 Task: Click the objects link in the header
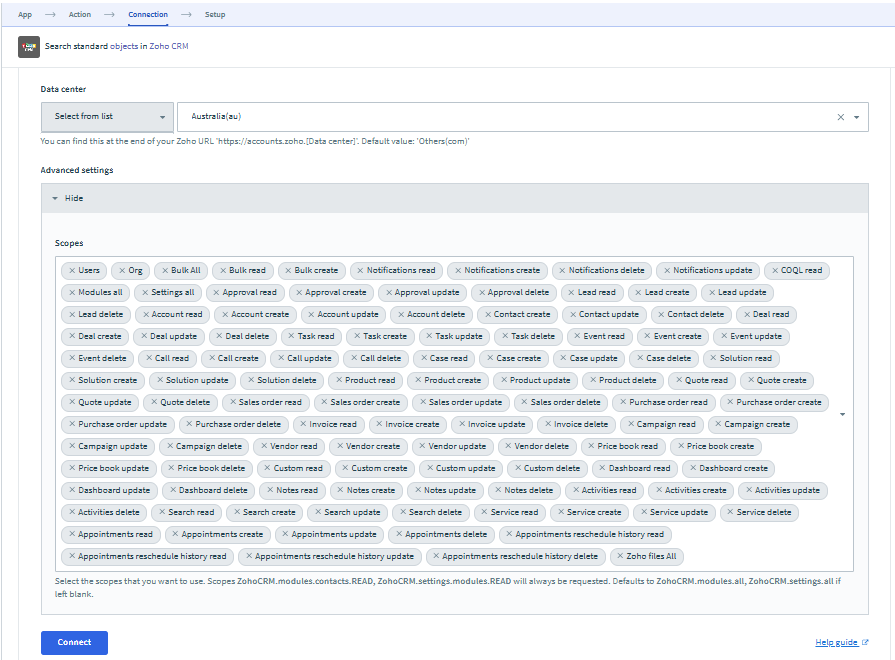click(x=124, y=46)
